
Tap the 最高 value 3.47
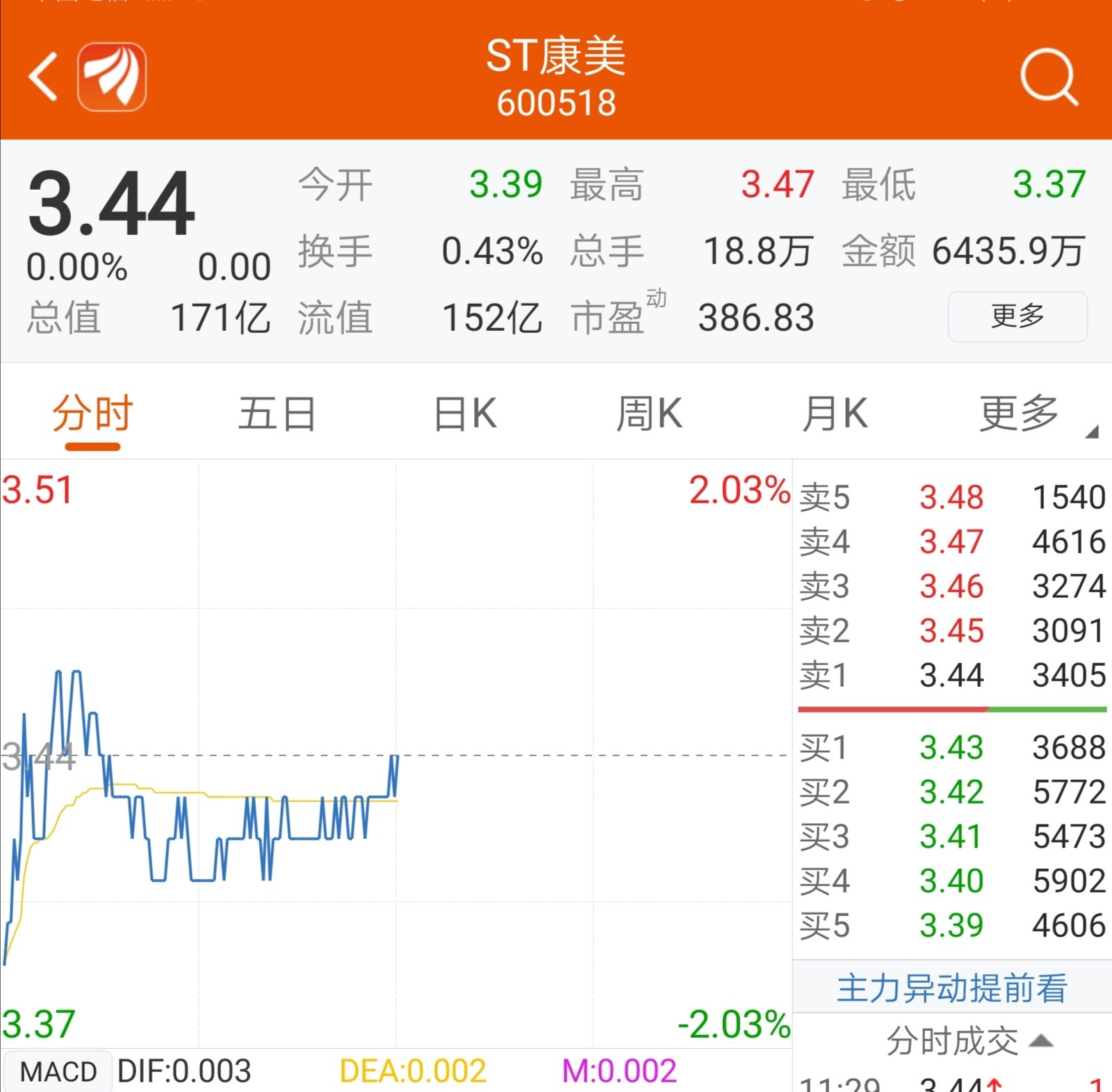[x=777, y=184]
